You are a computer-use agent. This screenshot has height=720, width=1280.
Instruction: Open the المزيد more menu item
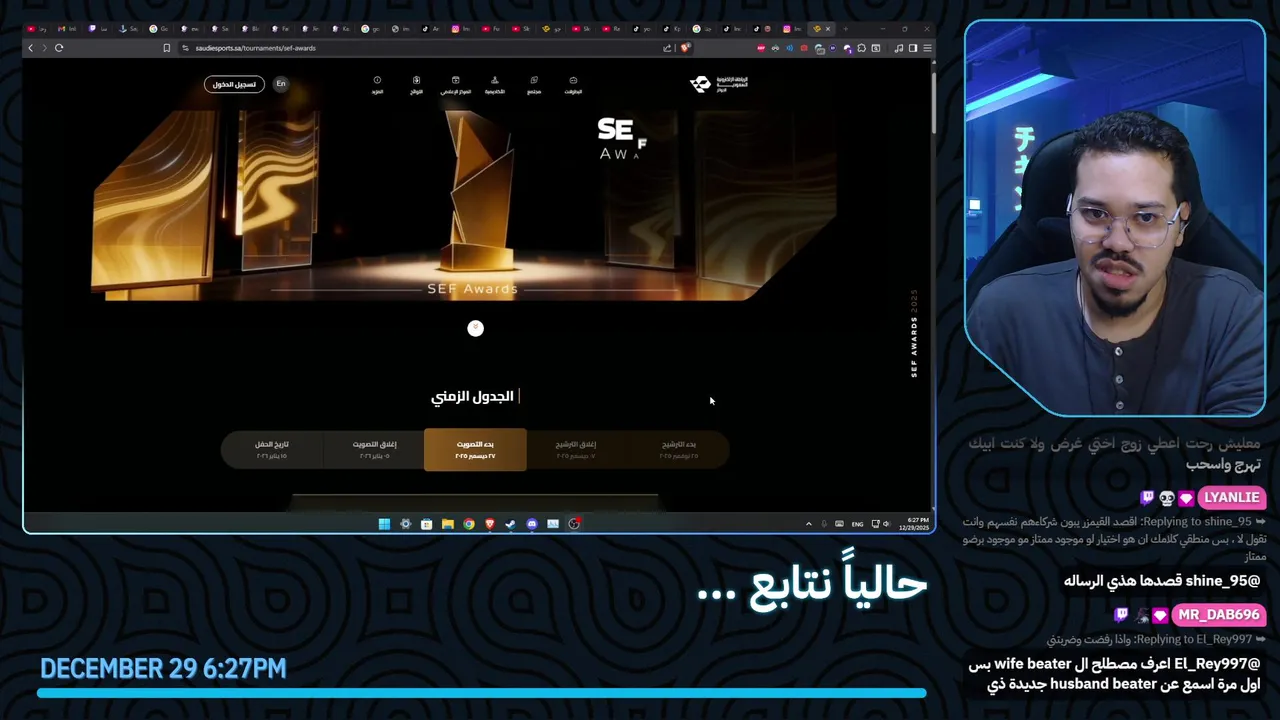coord(378,85)
